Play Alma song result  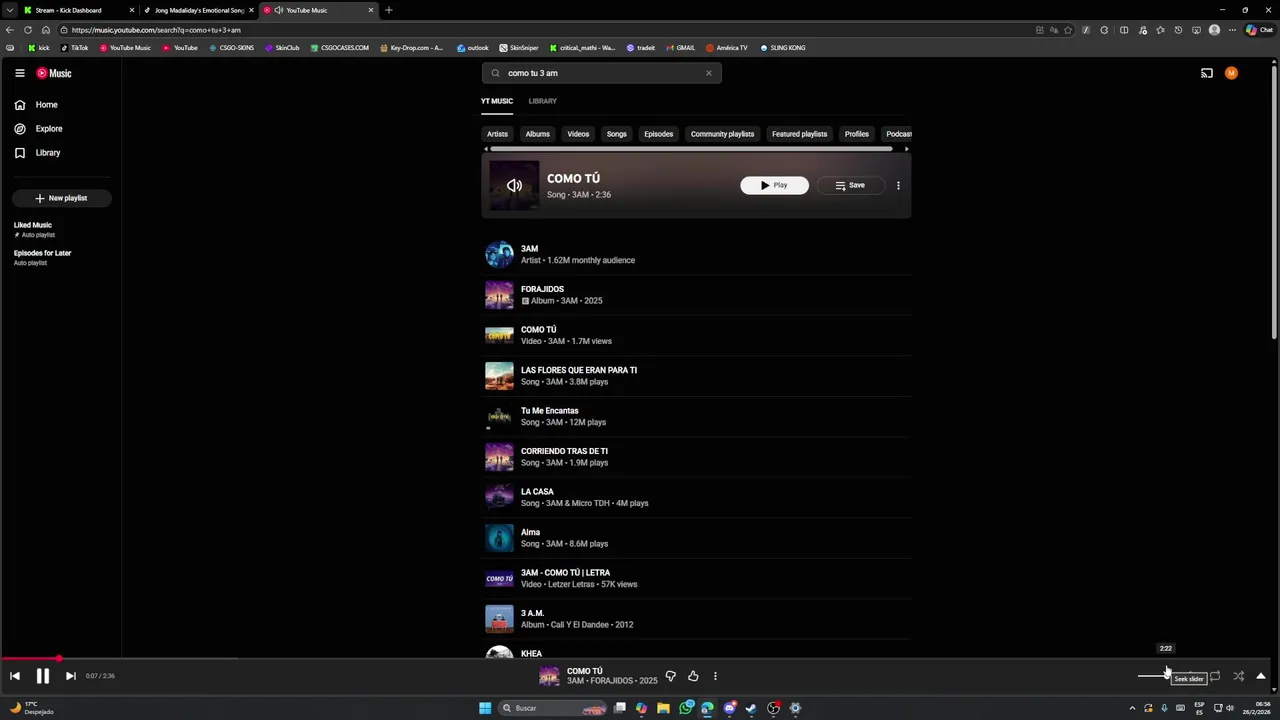coord(696,538)
